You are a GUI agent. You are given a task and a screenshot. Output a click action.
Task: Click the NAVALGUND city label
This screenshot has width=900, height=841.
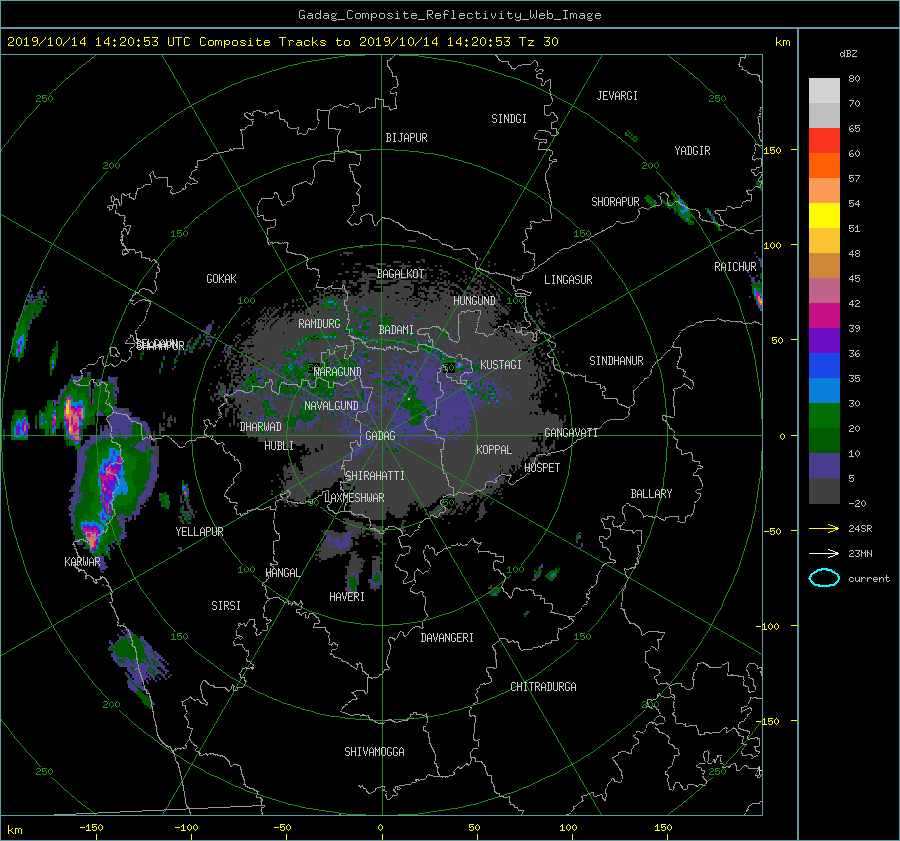click(331, 406)
